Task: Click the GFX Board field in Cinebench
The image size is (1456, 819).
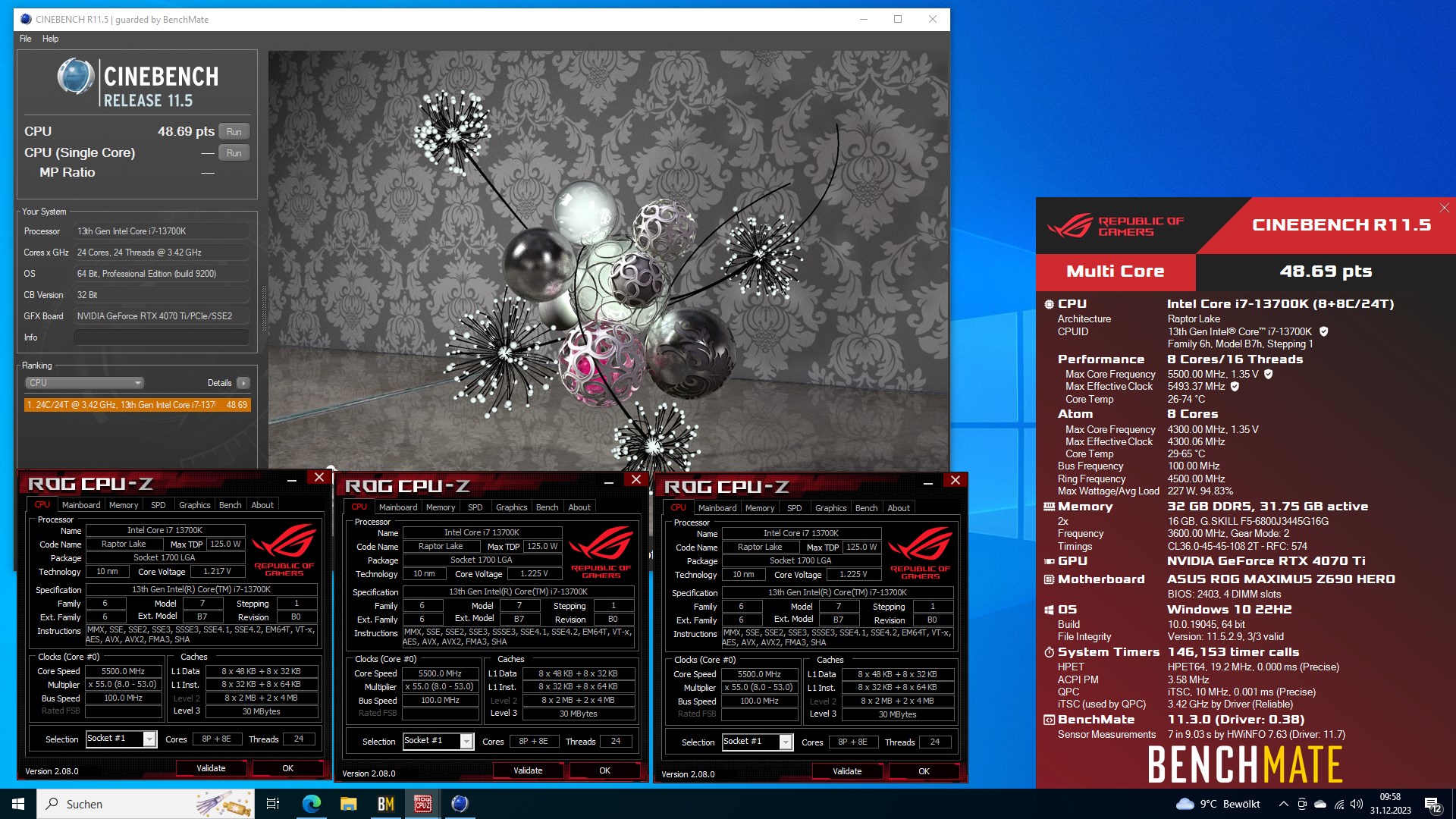Action: point(162,316)
